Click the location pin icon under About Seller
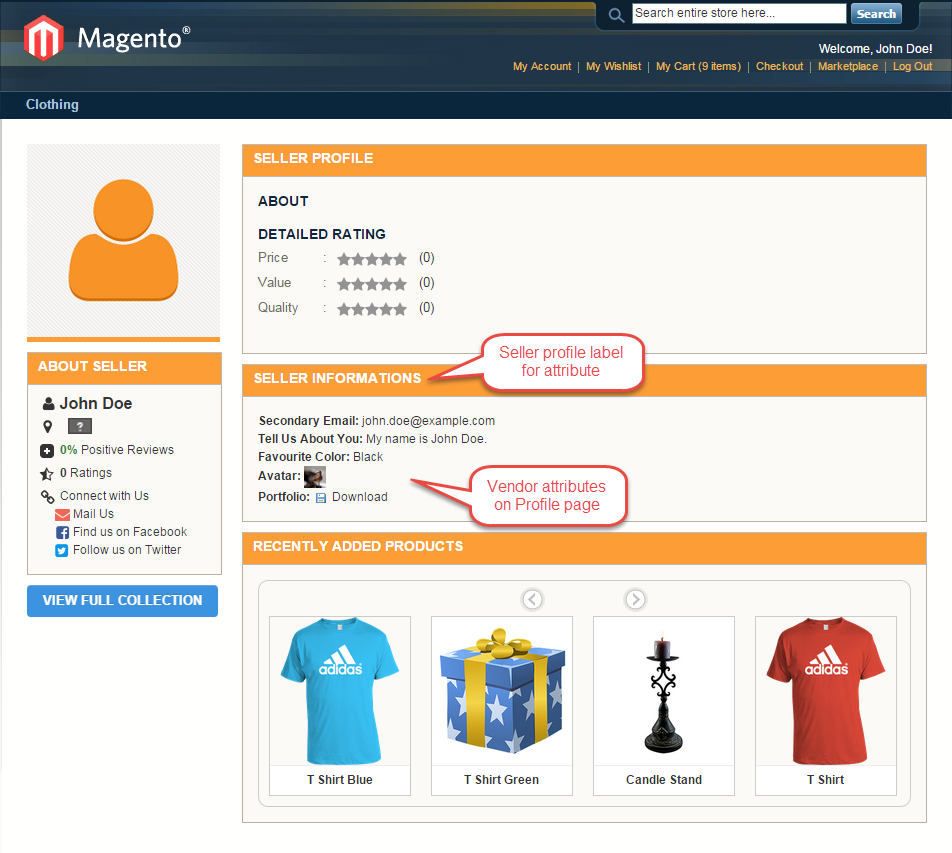The image size is (952, 853). point(48,426)
